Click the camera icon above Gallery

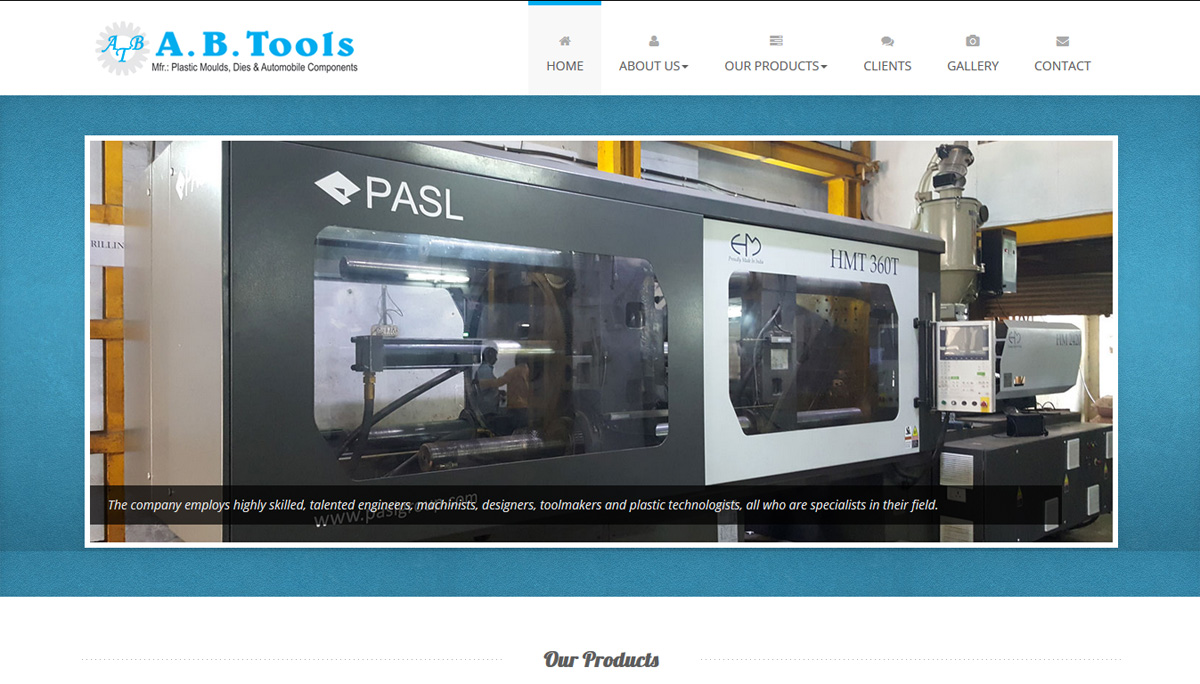[973, 41]
